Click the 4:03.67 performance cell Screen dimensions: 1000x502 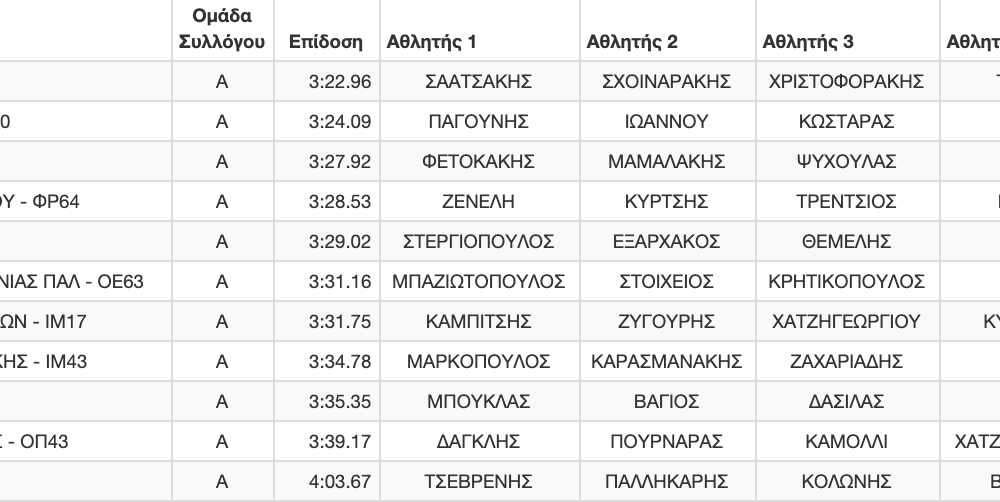point(327,481)
